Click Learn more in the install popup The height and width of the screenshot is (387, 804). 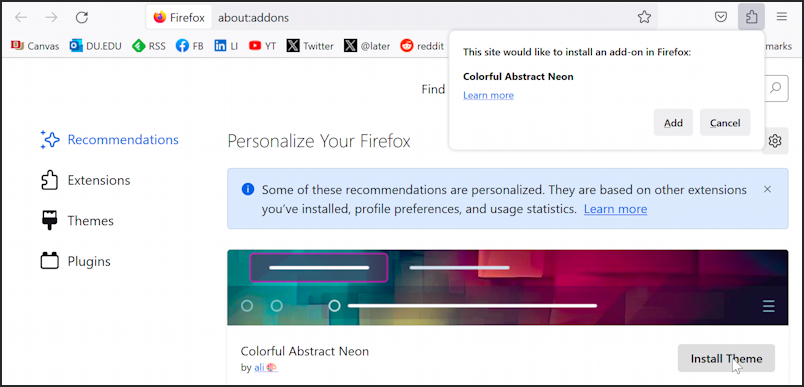[488, 95]
